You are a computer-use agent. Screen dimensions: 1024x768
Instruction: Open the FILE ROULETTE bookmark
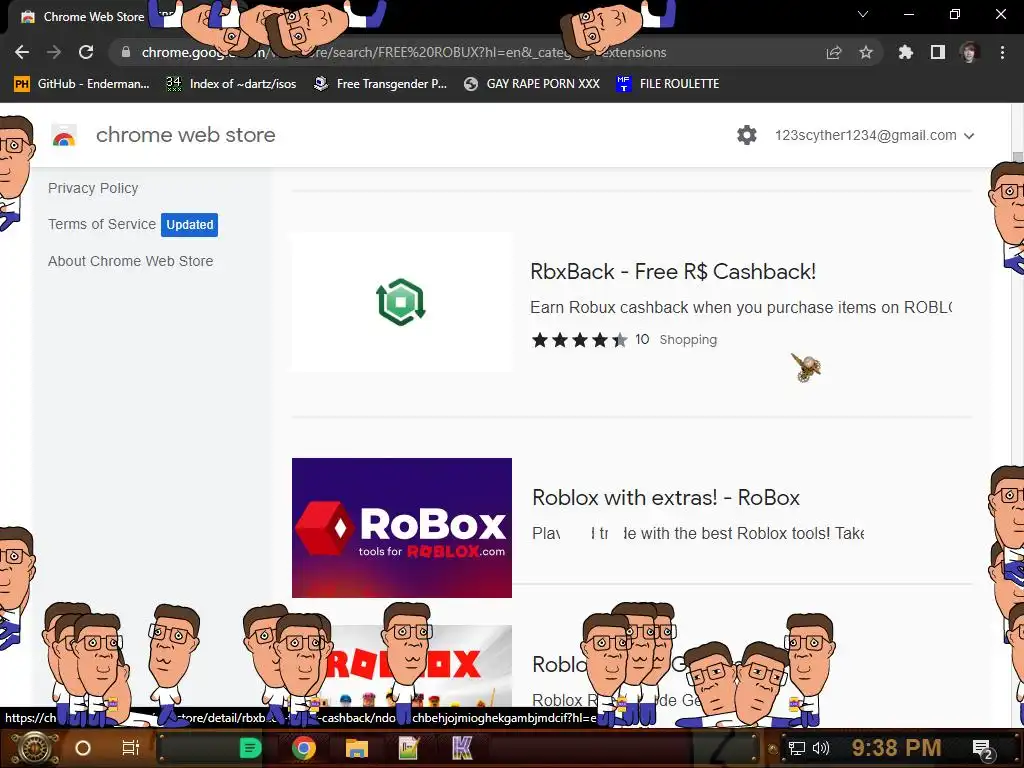668,84
